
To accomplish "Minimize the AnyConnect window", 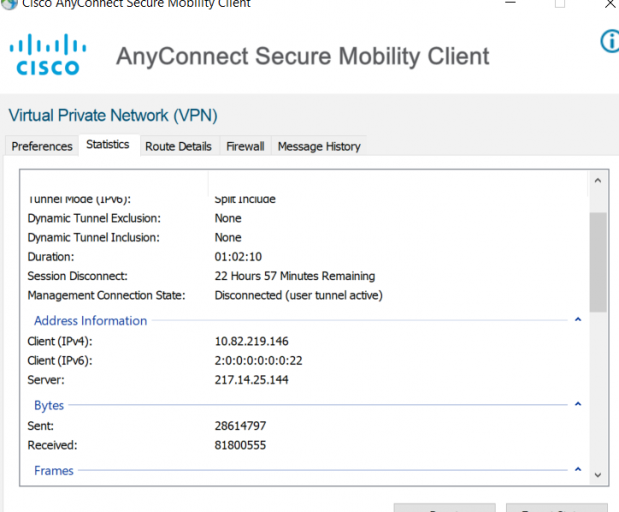I will click(510, 3).
